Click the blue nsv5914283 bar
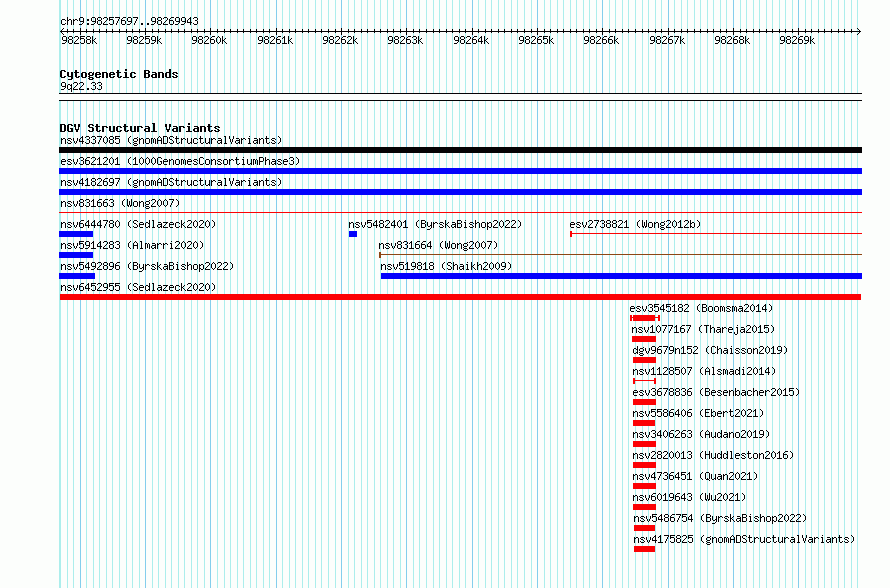Viewport: 890px width, 588px height. (76, 255)
